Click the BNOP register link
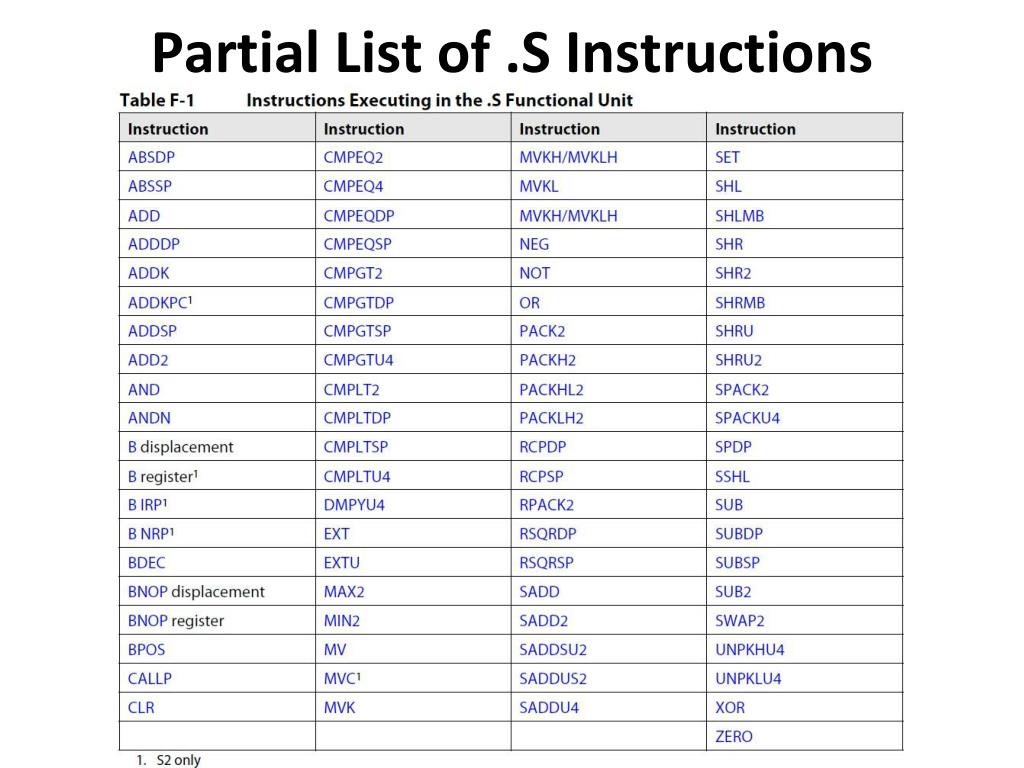Image resolution: width=1024 pixels, height=768 pixels. click(176, 621)
